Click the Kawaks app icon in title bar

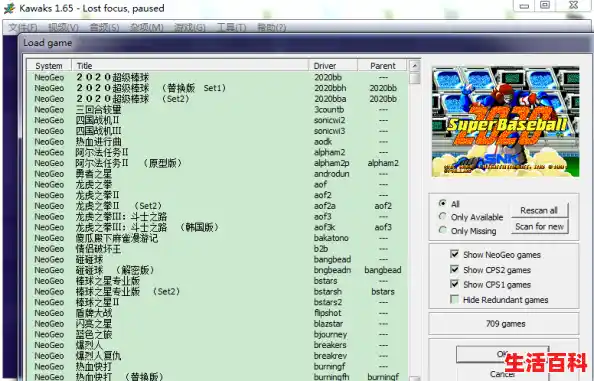(9, 8)
